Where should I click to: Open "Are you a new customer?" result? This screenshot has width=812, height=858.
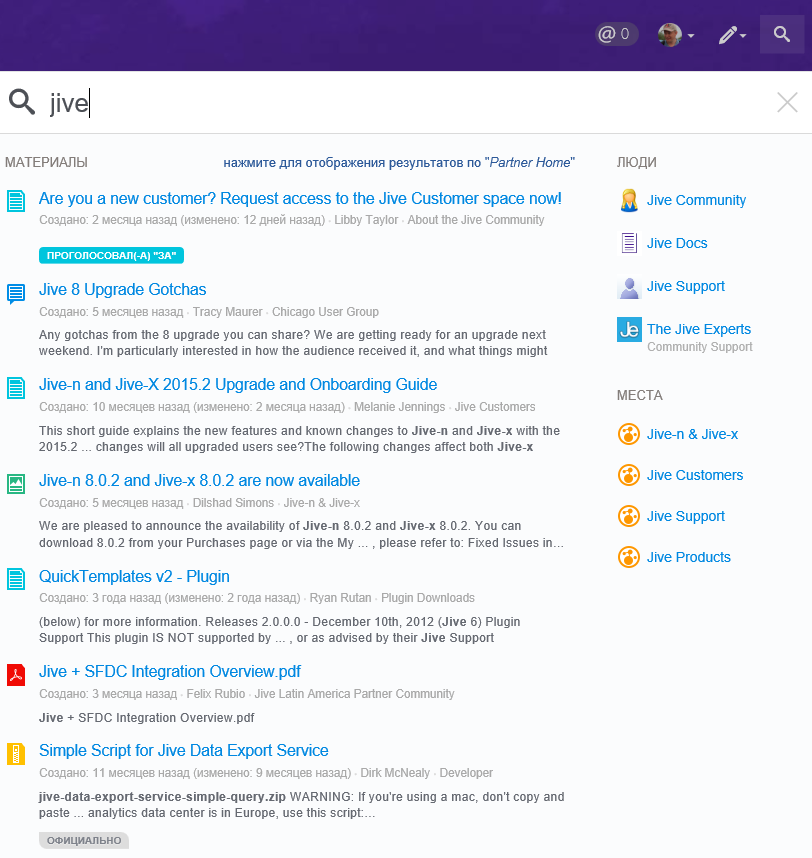(300, 199)
